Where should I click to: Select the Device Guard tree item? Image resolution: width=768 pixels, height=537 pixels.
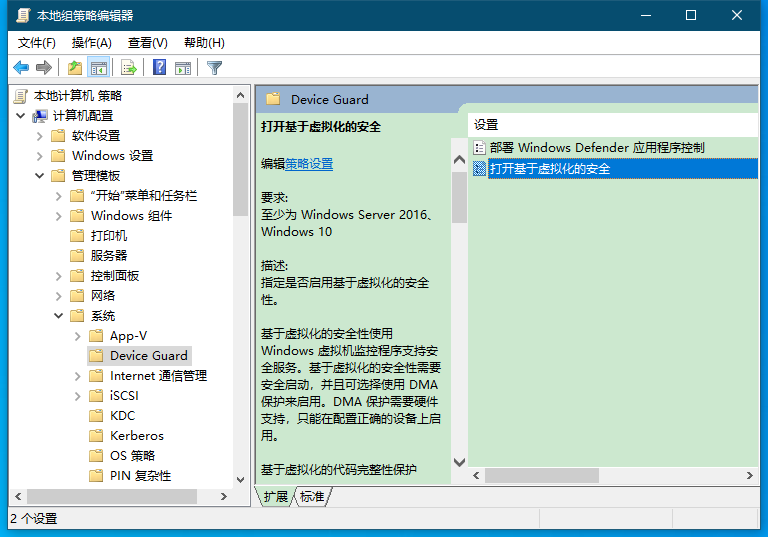pos(148,355)
